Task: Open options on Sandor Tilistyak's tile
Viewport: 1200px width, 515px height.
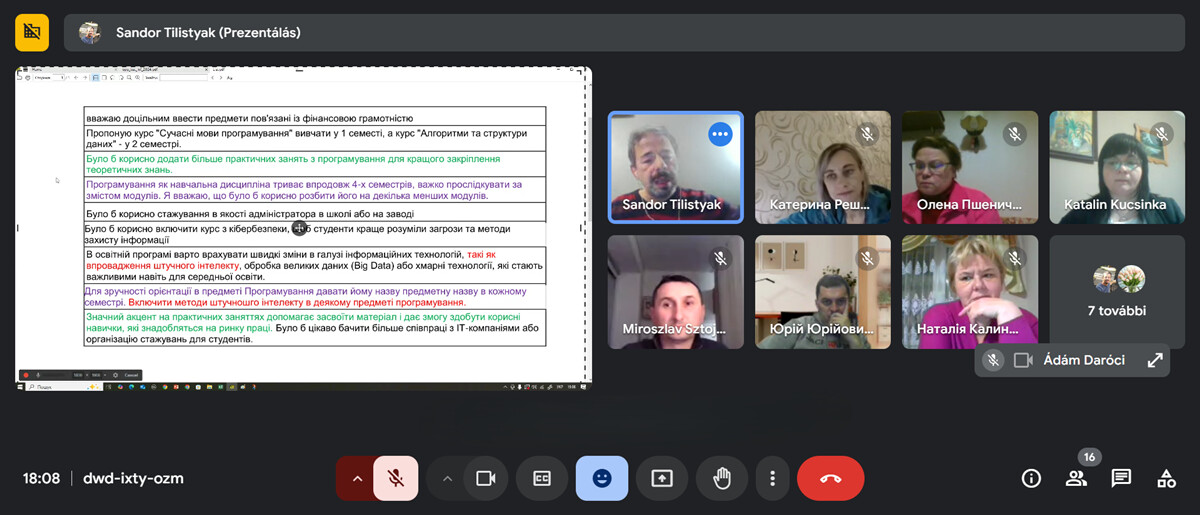Action: tap(720, 134)
